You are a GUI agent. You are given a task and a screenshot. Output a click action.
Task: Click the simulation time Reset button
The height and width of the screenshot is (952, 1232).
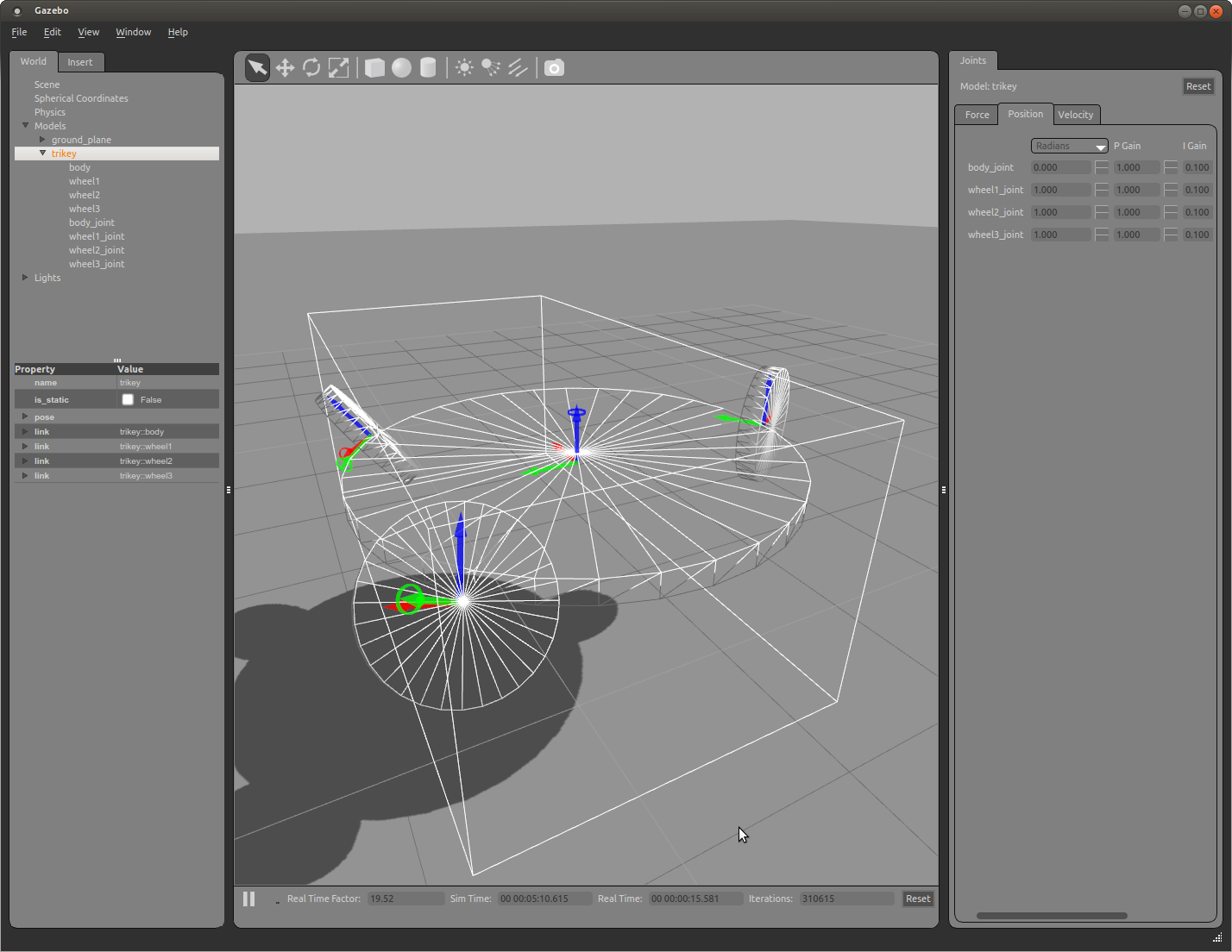917,899
